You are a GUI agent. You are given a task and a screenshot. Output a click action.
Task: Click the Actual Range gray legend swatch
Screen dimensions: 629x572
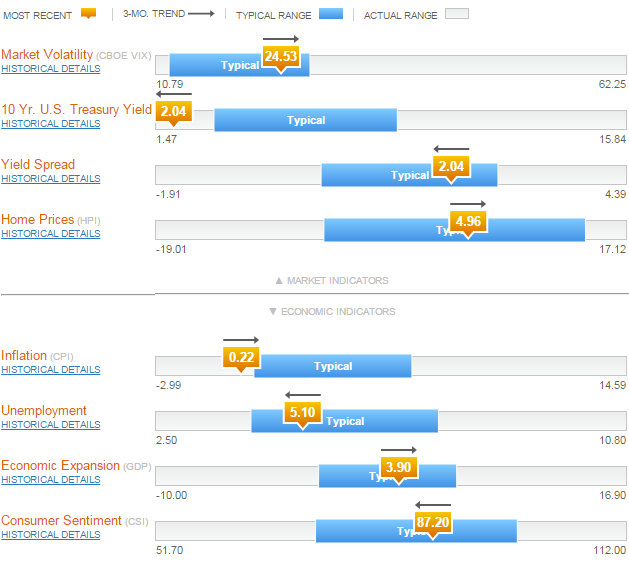(457, 15)
